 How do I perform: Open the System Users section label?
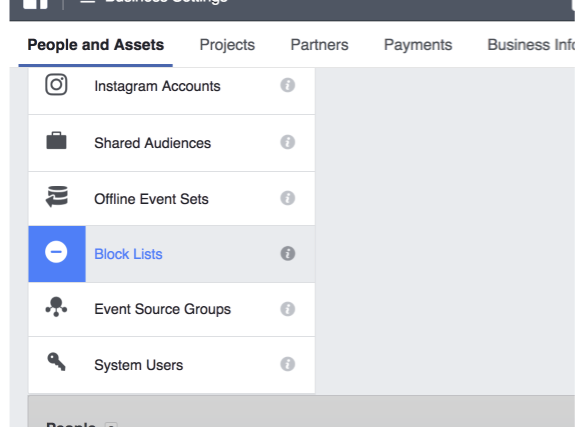click(139, 365)
